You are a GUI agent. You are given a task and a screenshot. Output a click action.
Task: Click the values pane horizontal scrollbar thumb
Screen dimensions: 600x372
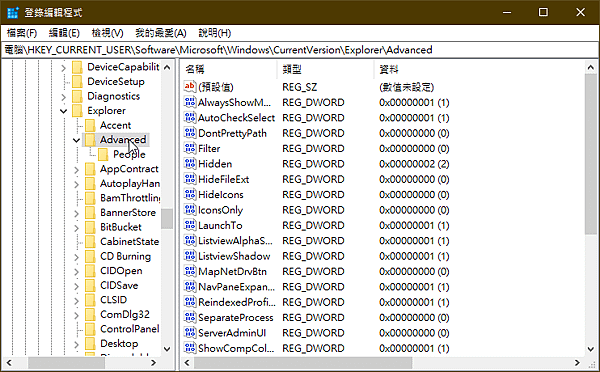pos(303,362)
